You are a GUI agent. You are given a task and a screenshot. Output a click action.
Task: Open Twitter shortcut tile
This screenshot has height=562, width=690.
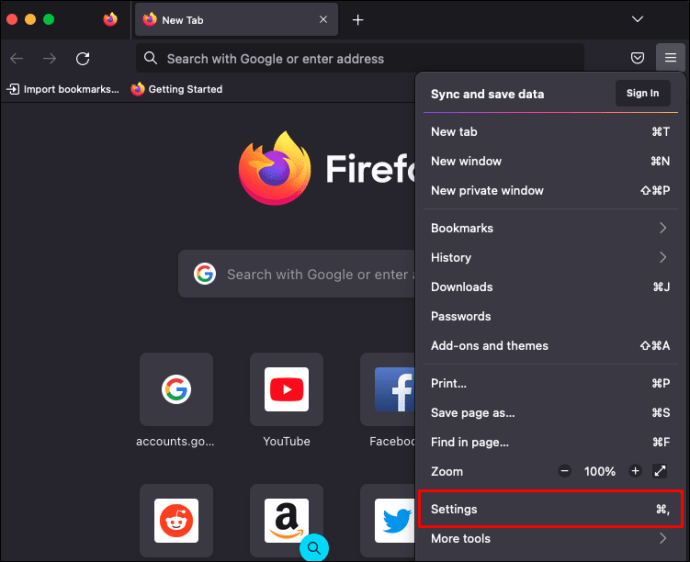coord(388,521)
